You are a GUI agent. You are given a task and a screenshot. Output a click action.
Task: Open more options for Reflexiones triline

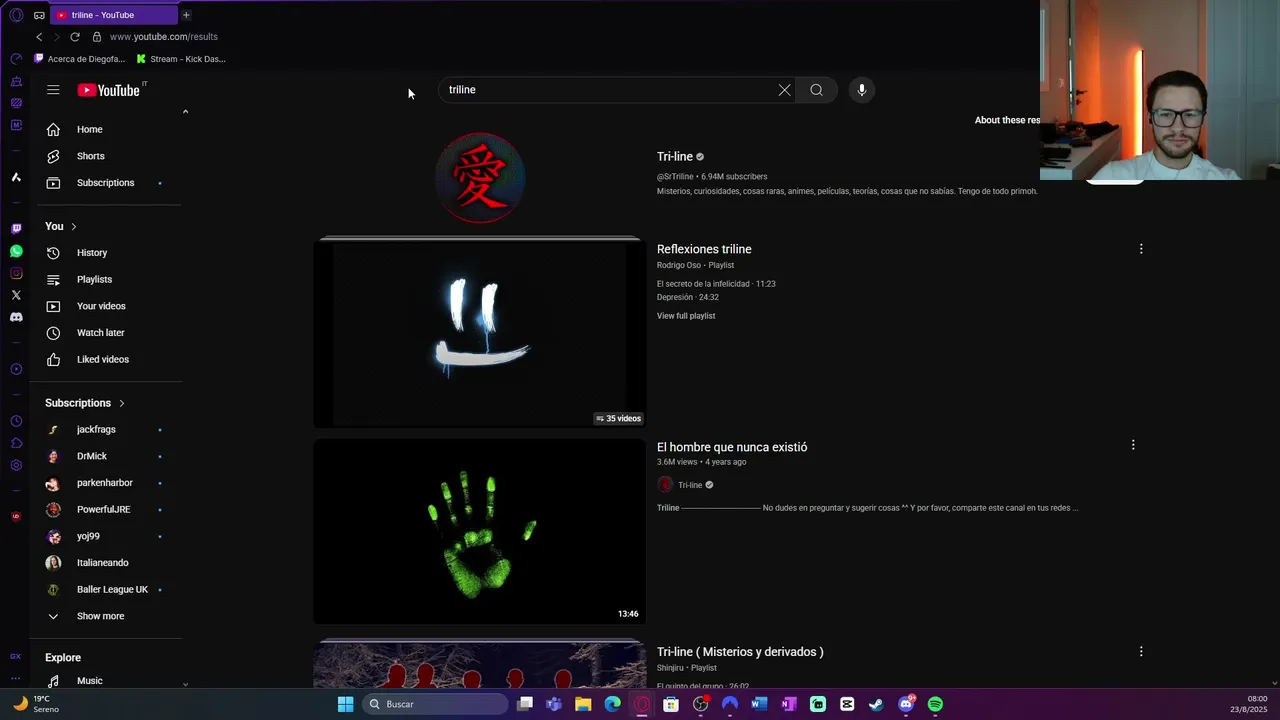[1141, 249]
